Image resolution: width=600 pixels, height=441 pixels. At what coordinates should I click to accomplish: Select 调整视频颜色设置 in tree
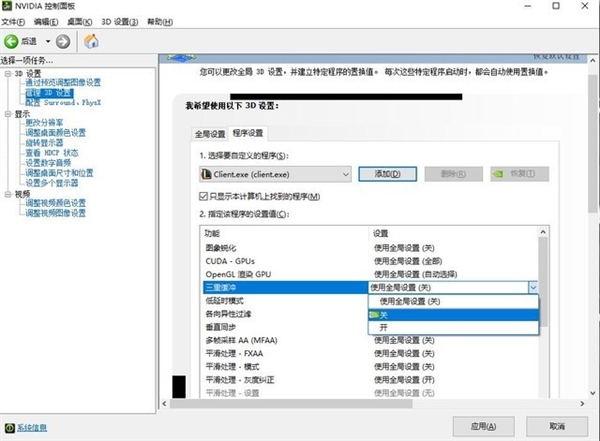point(55,203)
